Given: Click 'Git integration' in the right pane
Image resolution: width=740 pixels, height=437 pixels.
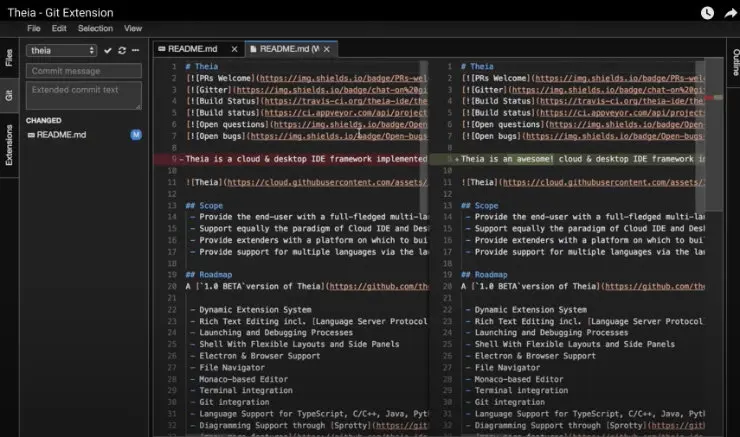Looking at the screenshot, I should 510,402.
